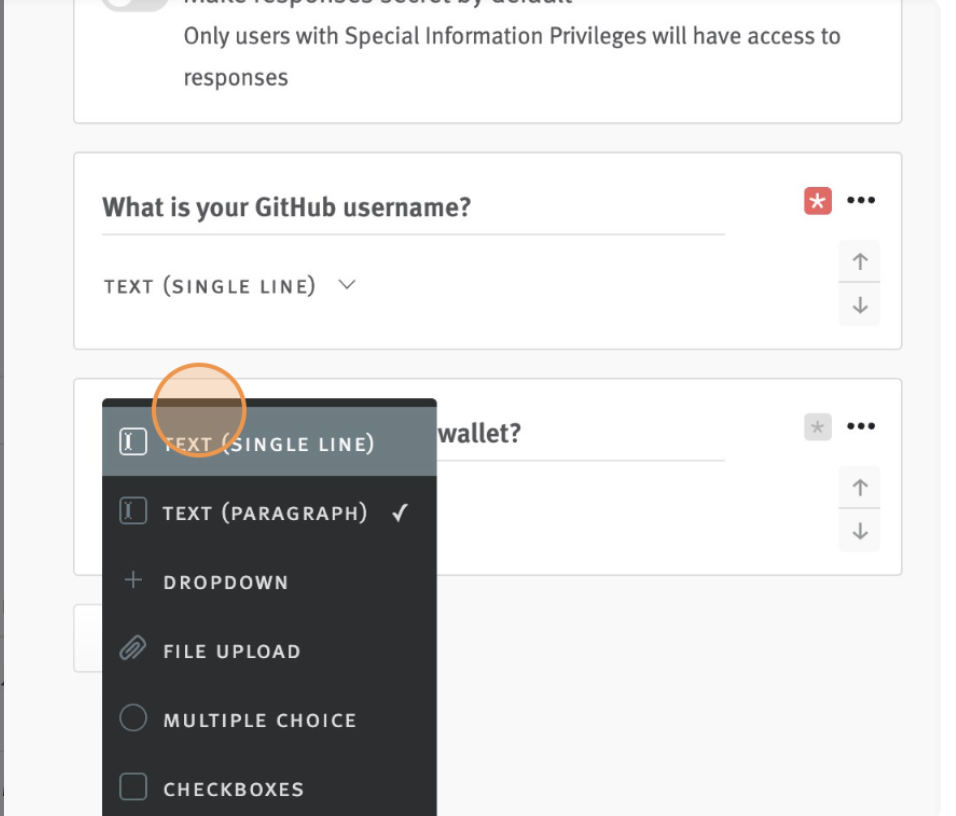The height and width of the screenshot is (816, 956).
Task: Toggle required star on wallet question
Action: click(x=818, y=427)
